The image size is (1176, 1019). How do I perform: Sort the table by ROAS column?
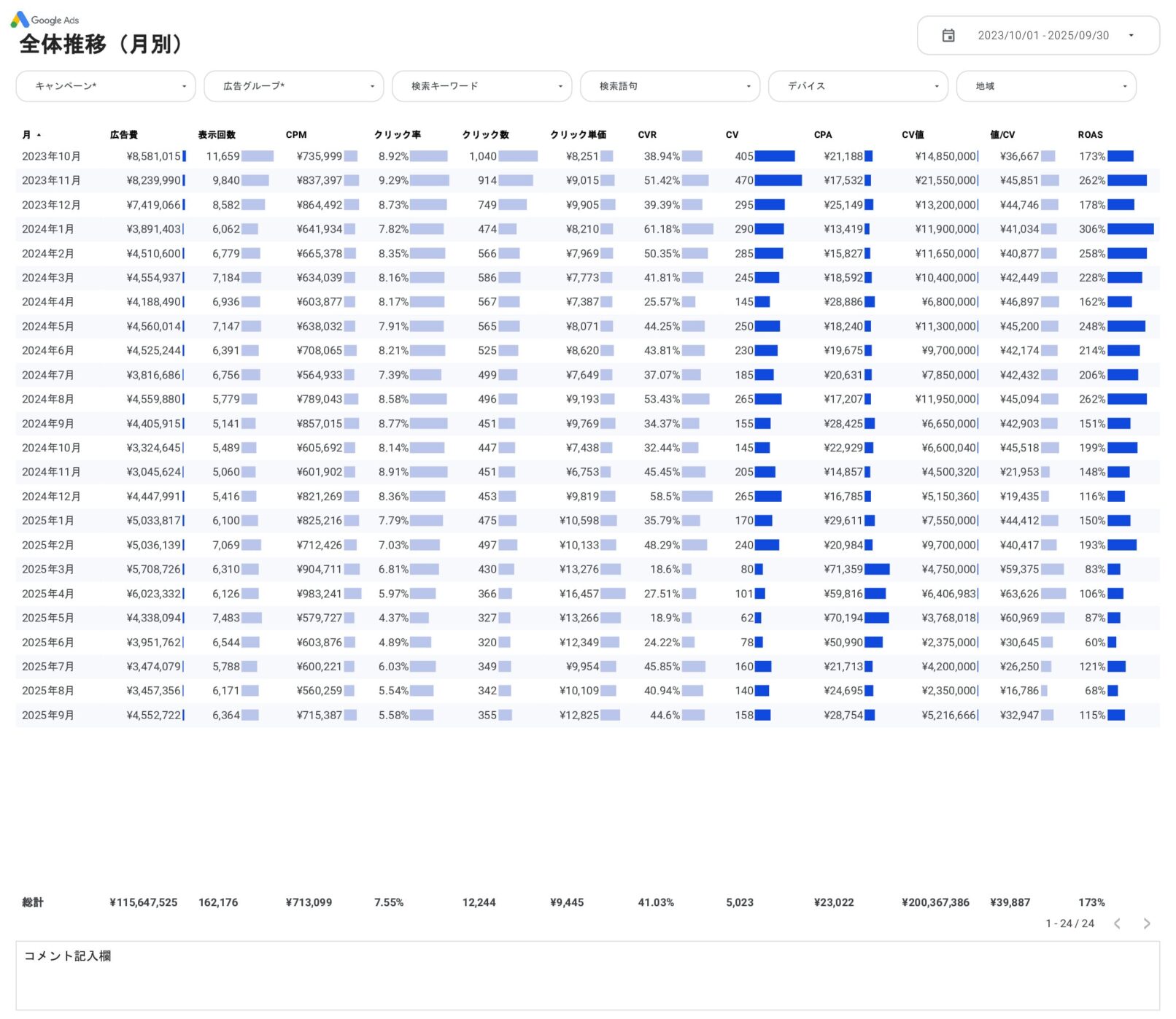(x=1090, y=135)
